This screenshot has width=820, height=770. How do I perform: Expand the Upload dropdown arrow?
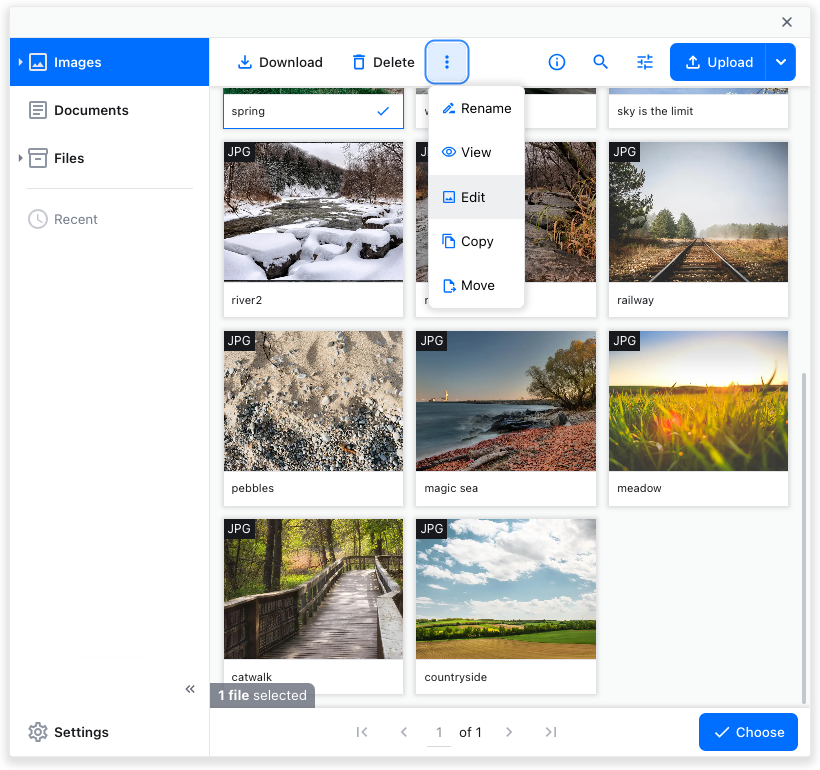[781, 62]
